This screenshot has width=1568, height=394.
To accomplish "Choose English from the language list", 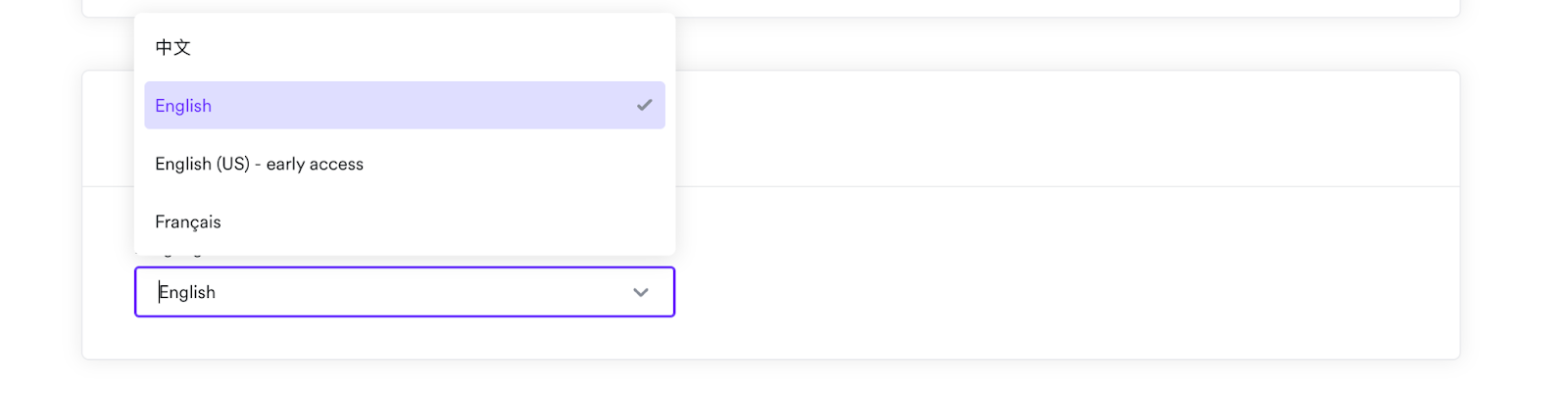I will pos(404,106).
